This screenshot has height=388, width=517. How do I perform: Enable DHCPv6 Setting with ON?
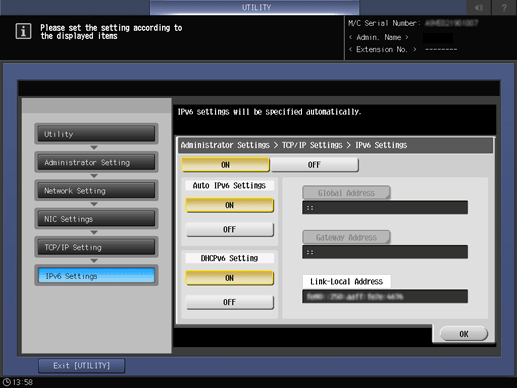point(230,278)
